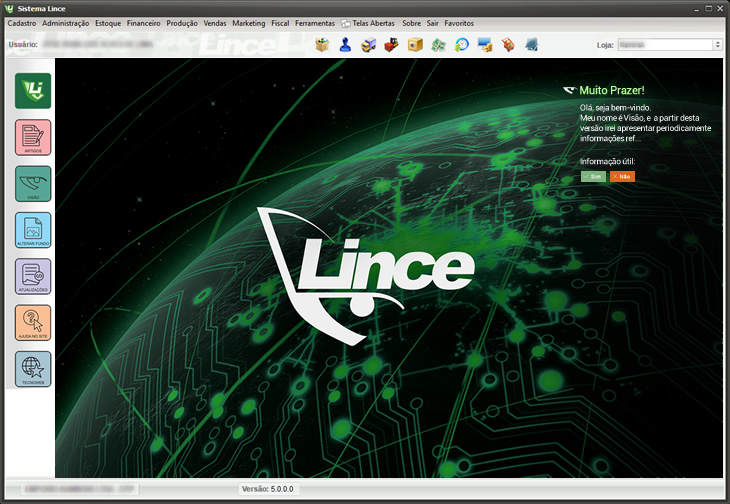This screenshot has width=730, height=504.
Task: Open the Administração menu
Action: [66, 23]
